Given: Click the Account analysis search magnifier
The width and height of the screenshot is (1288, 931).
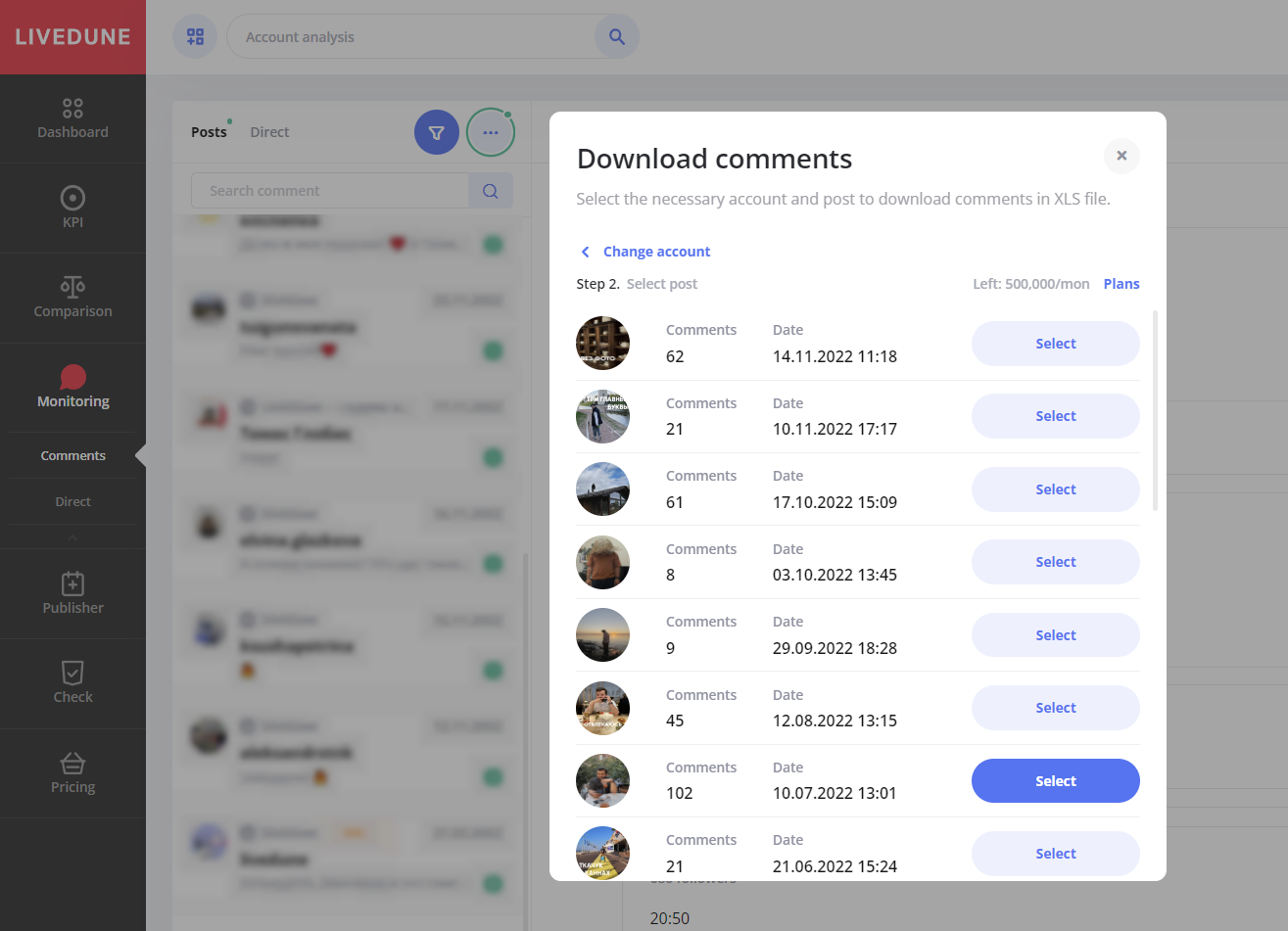Looking at the screenshot, I should point(616,36).
